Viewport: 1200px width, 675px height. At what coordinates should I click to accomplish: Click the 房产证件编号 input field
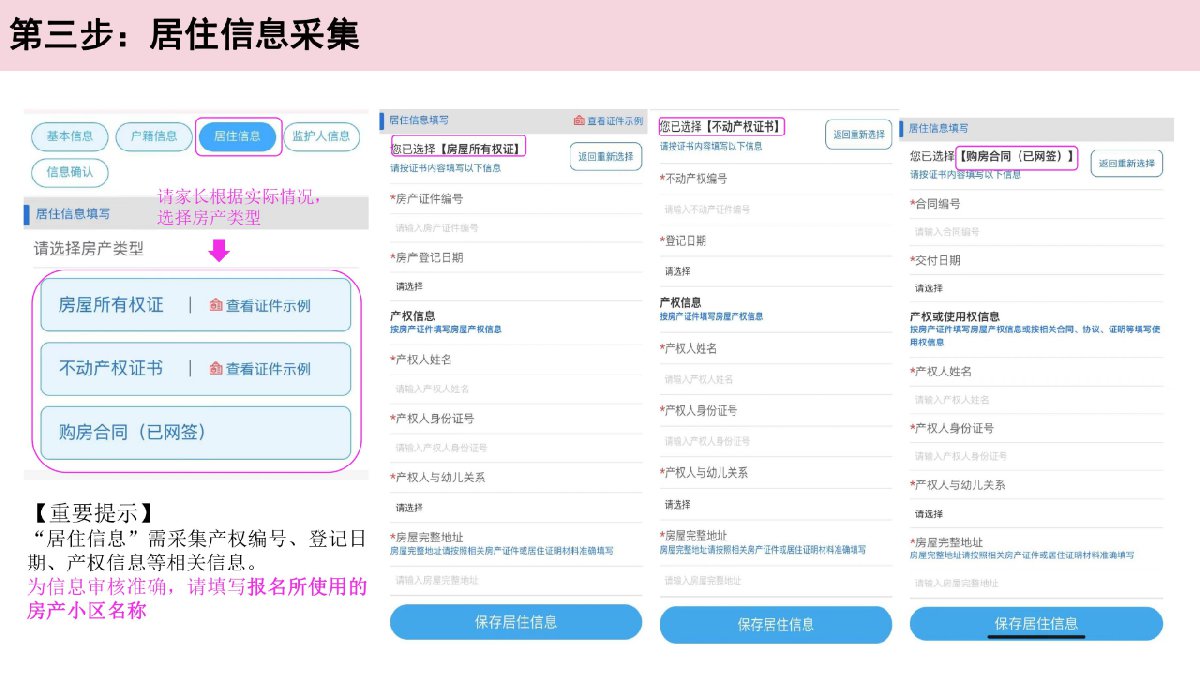515,228
